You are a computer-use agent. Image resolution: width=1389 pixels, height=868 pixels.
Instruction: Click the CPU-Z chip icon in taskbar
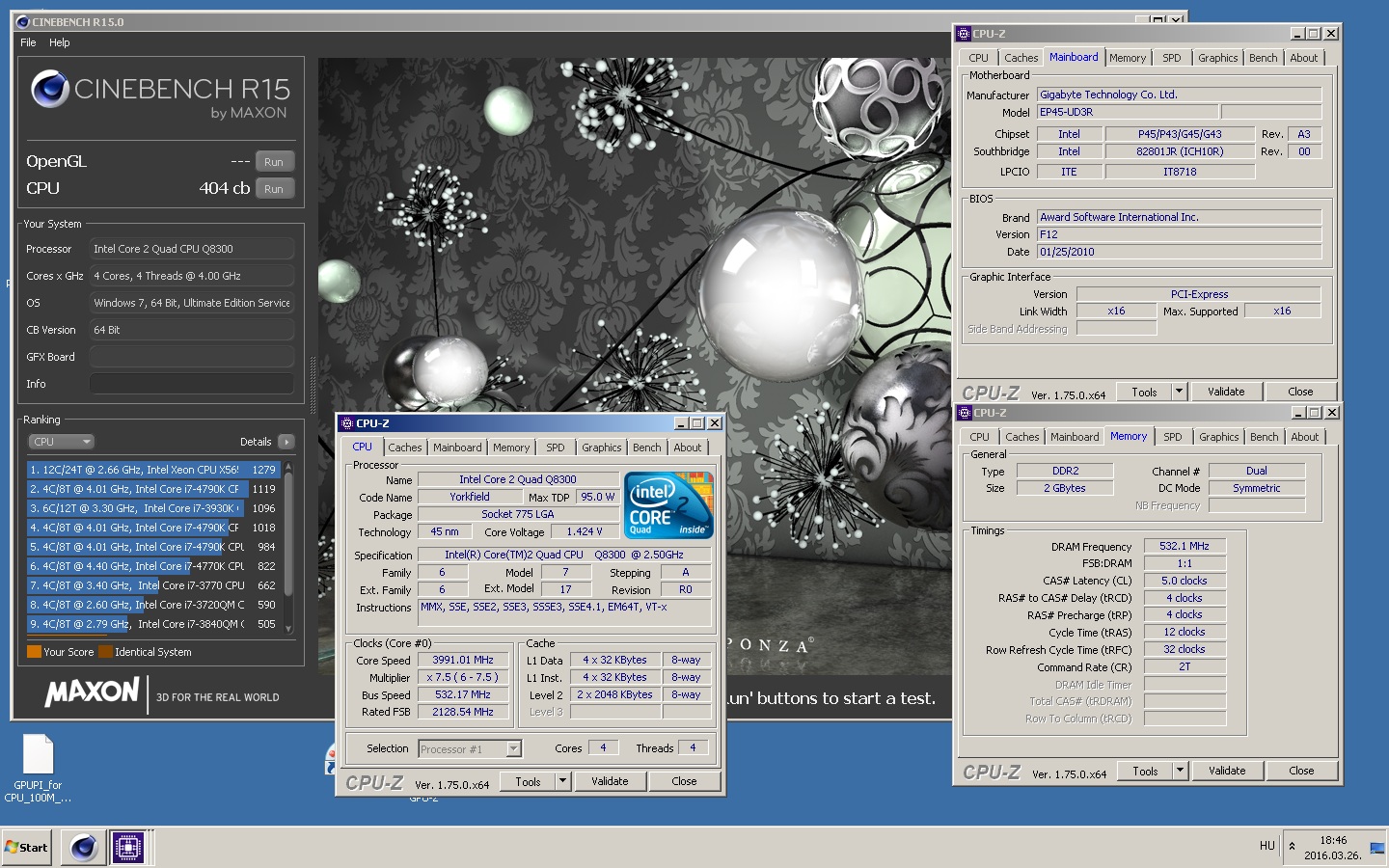point(128,848)
